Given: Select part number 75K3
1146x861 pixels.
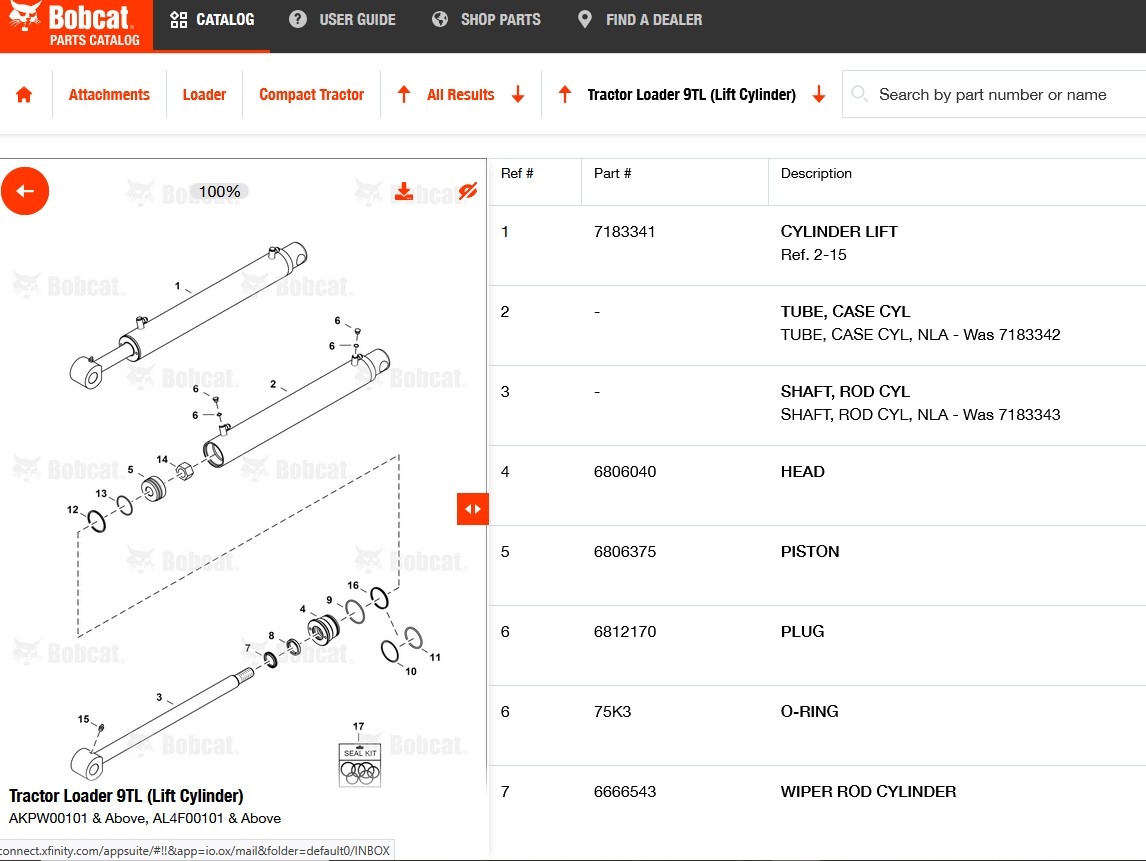Looking at the screenshot, I should coord(612,712).
